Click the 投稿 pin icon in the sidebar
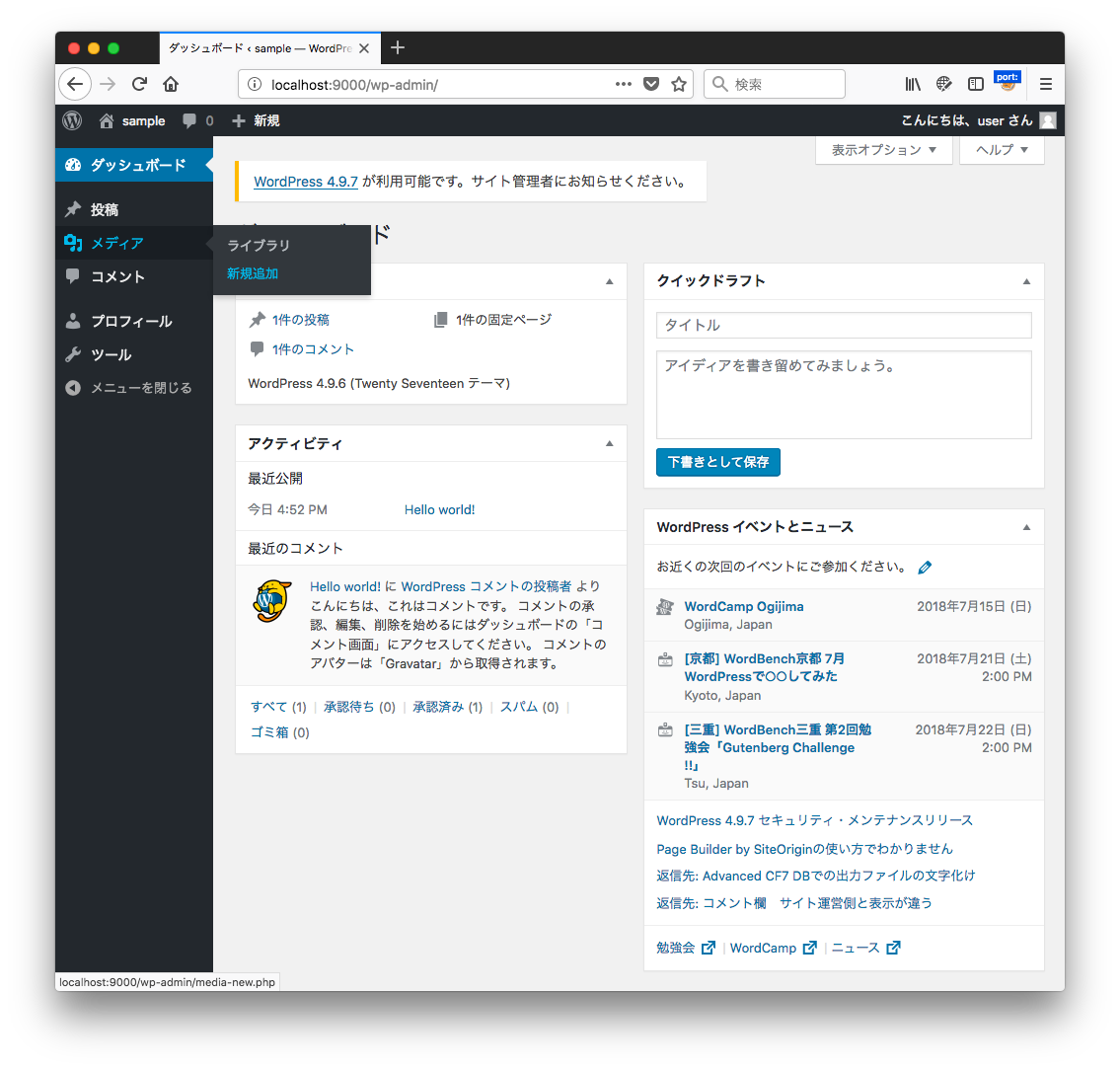Screen dimensions: 1120x1070 pos(73,209)
